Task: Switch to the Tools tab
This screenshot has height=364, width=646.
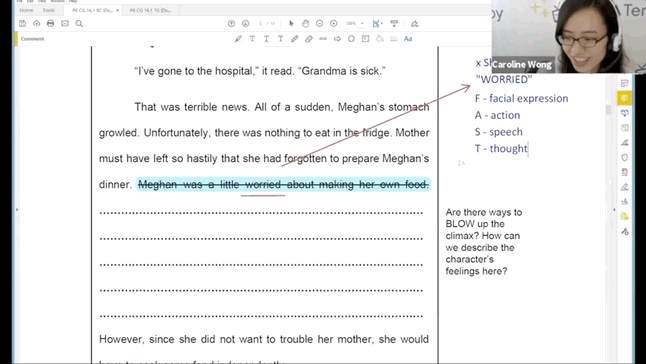Action: click(x=49, y=10)
